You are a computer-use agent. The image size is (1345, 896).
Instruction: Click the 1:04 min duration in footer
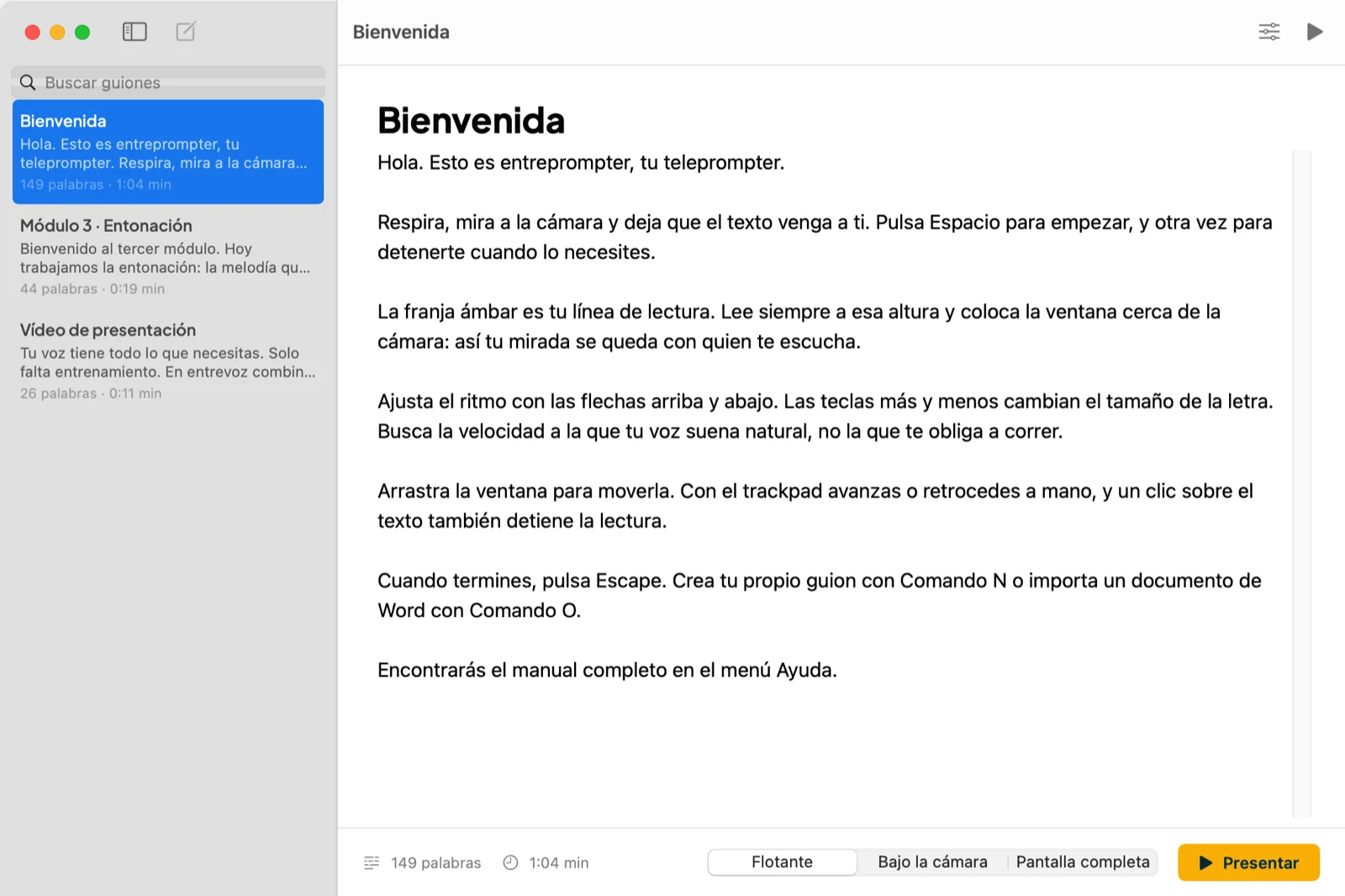(x=558, y=863)
